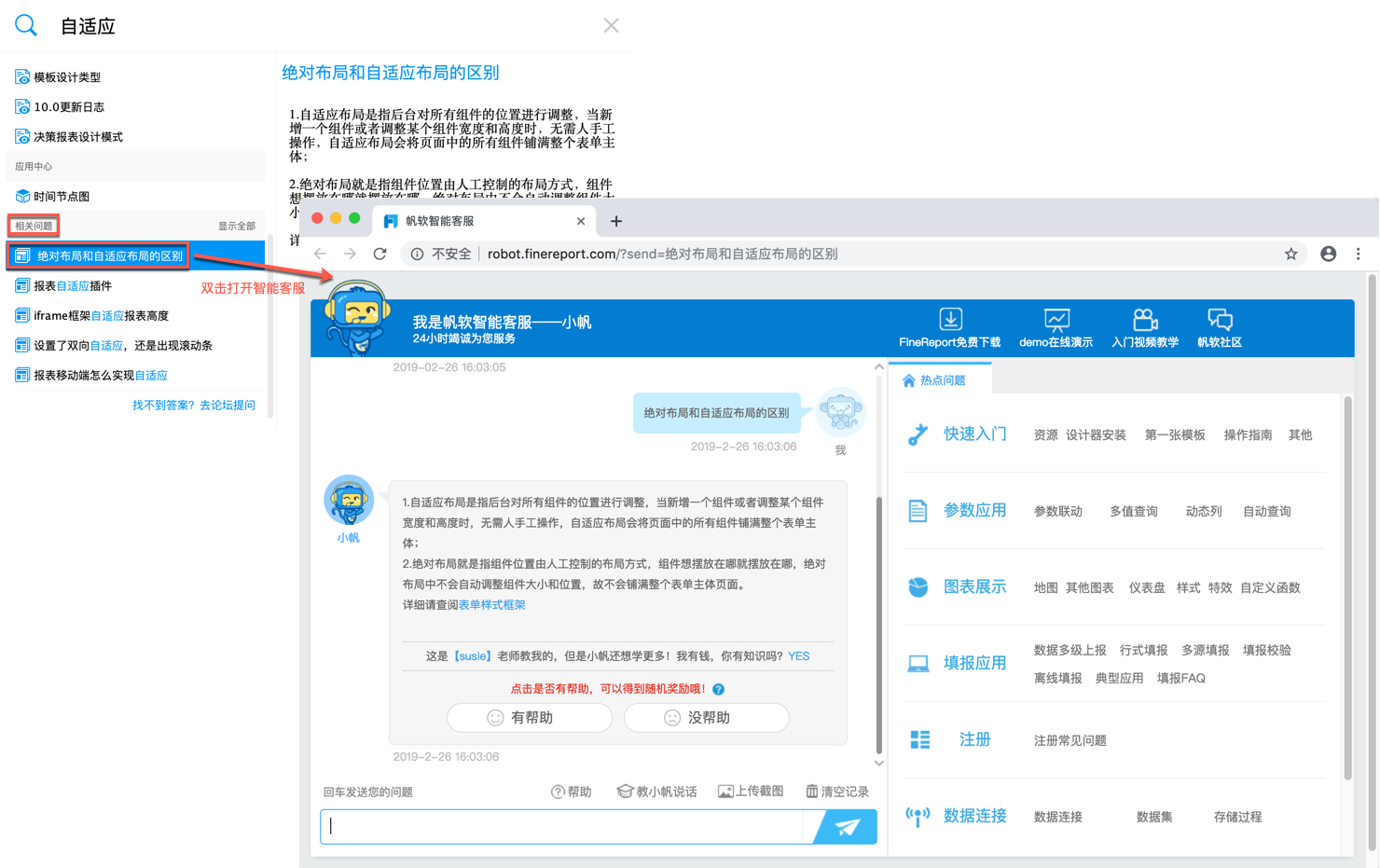Open the iframe框架自适应报表高度 question
The image size is (1380, 868).
pyautogui.click(x=91, y=316)
